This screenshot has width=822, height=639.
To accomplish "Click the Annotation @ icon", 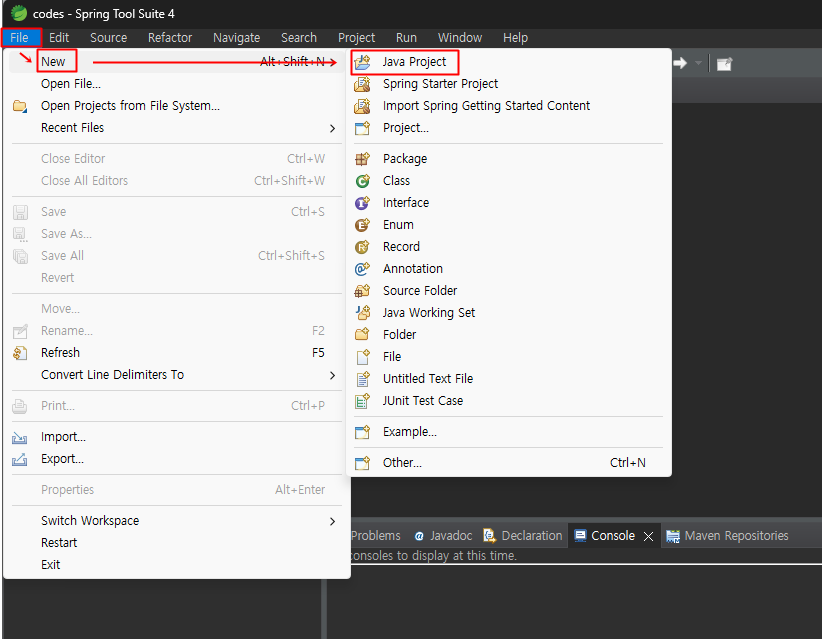I will [362, 269].
